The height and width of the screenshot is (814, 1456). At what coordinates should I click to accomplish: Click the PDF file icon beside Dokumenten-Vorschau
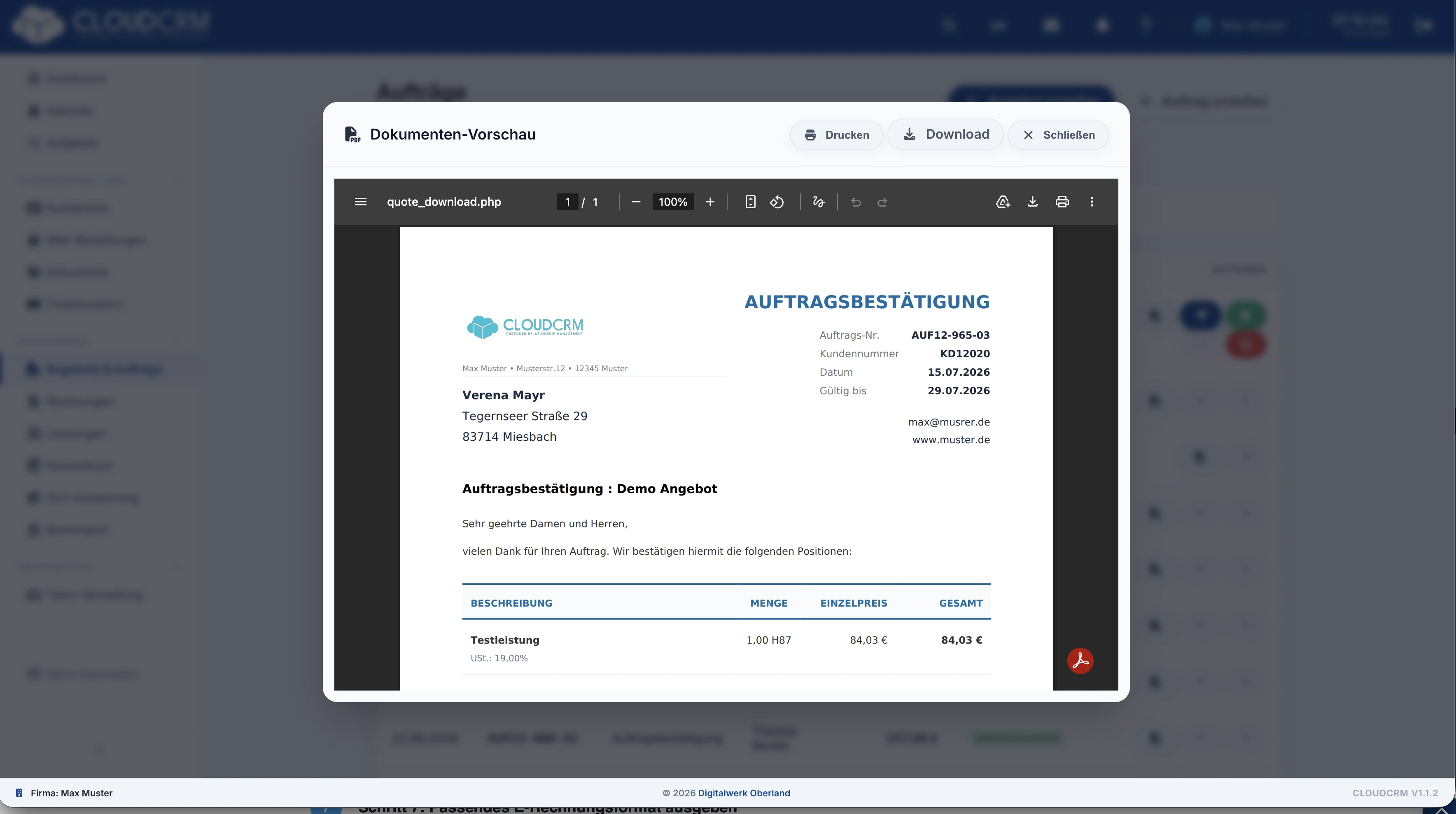click(x=352, y=135)
